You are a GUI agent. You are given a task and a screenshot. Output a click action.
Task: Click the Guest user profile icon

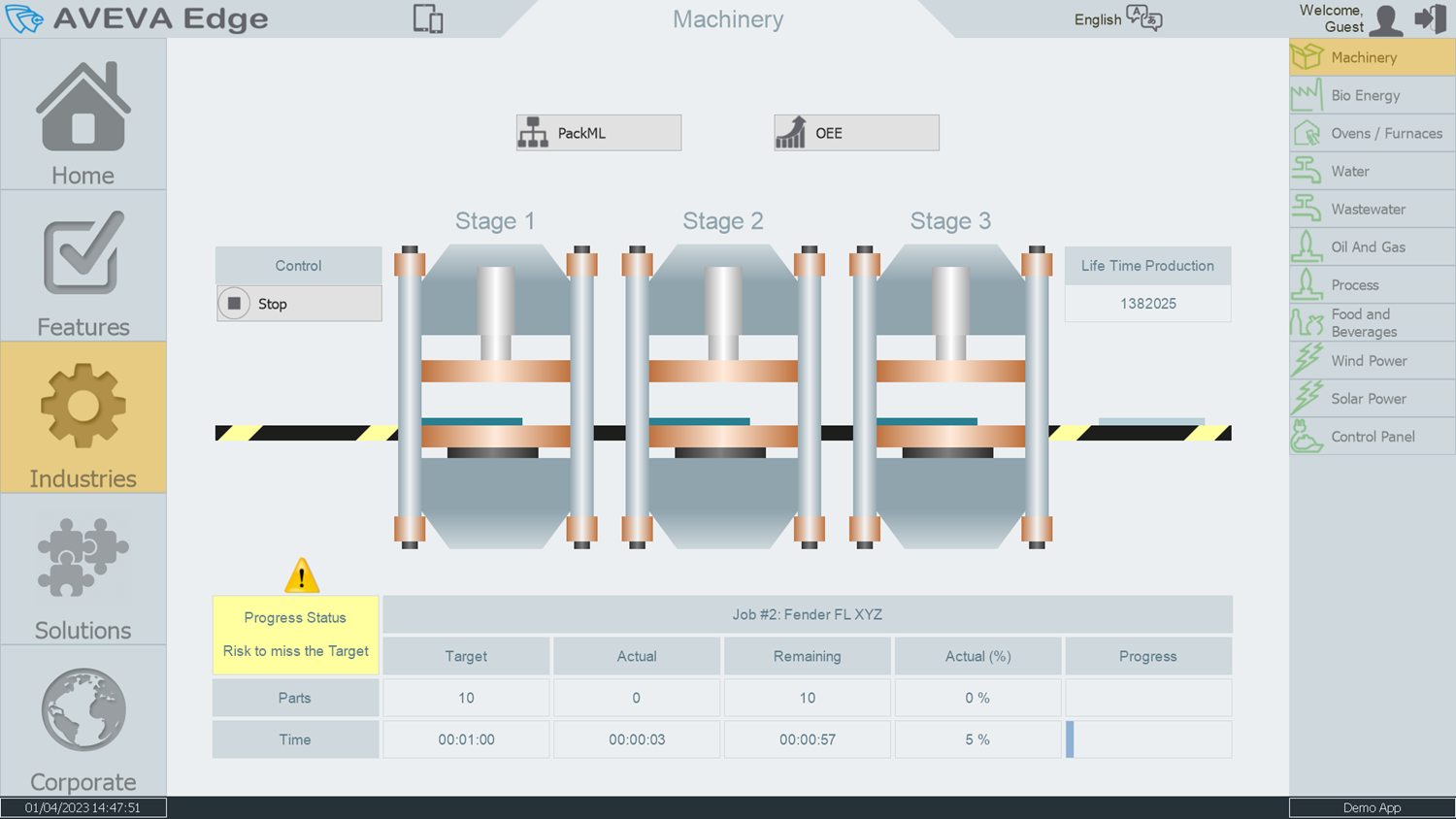[1386, 19]
